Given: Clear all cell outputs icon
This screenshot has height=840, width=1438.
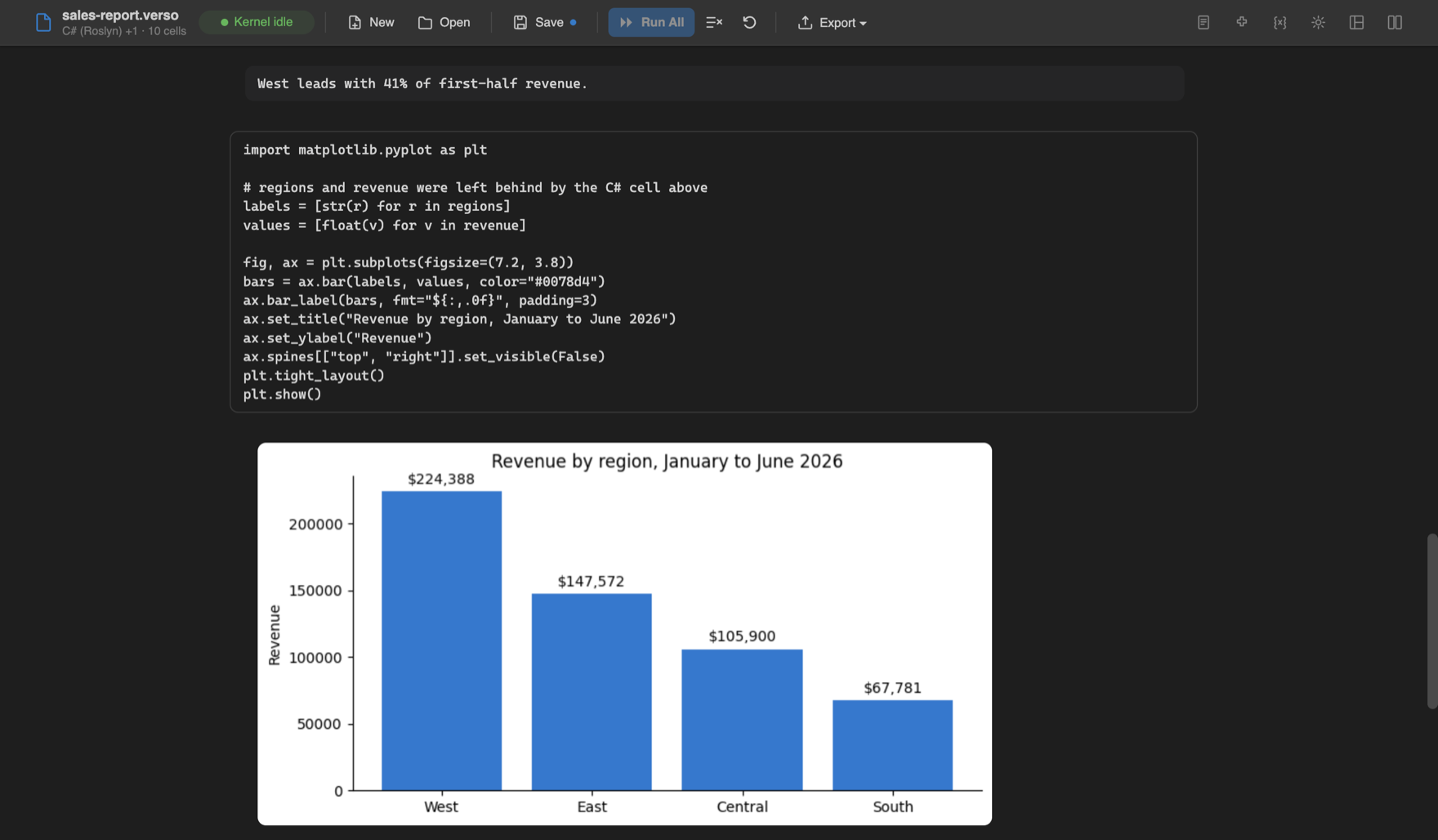Looking at the screenshot, I should [x=714, y=23].
